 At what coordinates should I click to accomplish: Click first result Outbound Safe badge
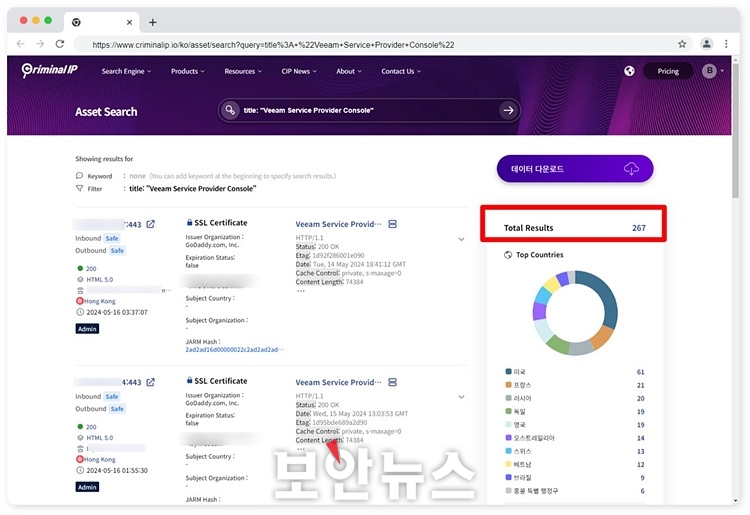click(x=117, y=251)
